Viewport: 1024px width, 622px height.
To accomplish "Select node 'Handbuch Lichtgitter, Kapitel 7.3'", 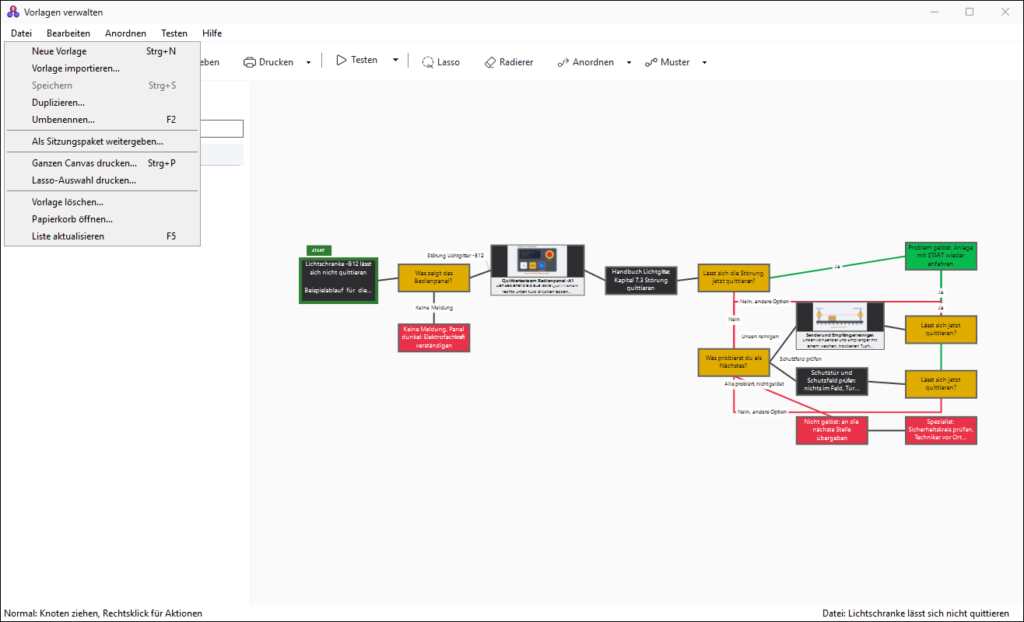I will click(x=641, y=280).
